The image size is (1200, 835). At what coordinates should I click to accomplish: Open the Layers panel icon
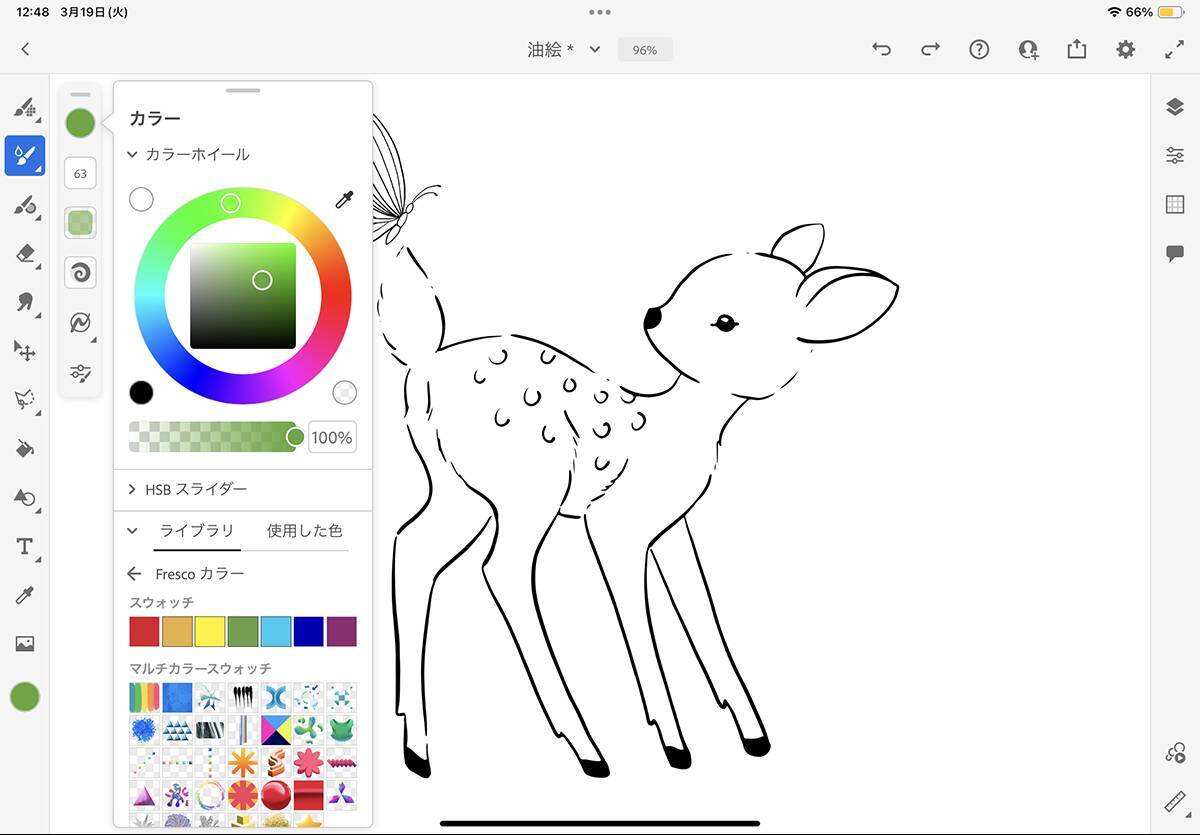(1175, 107)
